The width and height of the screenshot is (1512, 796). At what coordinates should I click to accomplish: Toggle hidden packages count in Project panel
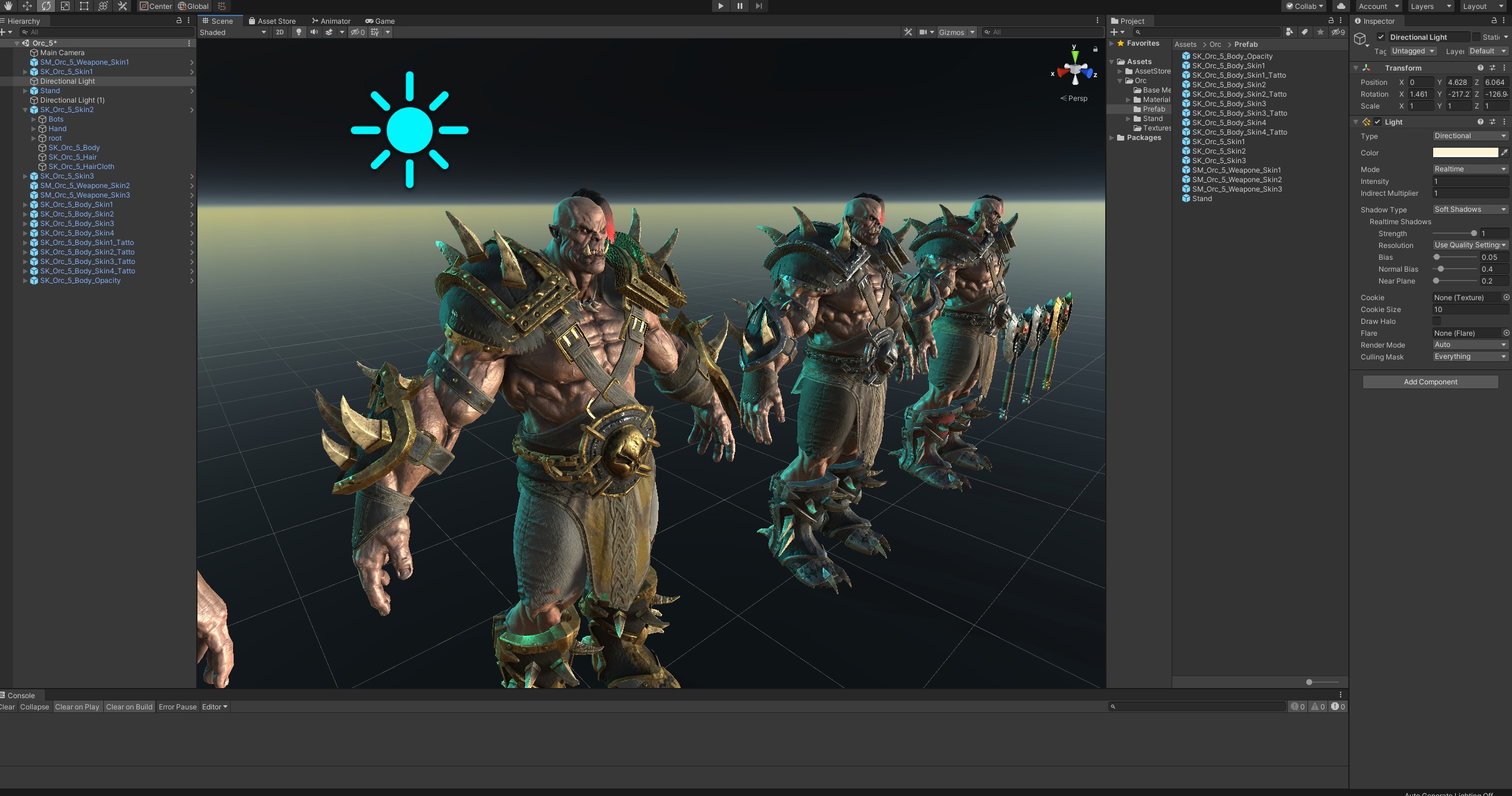click(x=1338, y=32)
